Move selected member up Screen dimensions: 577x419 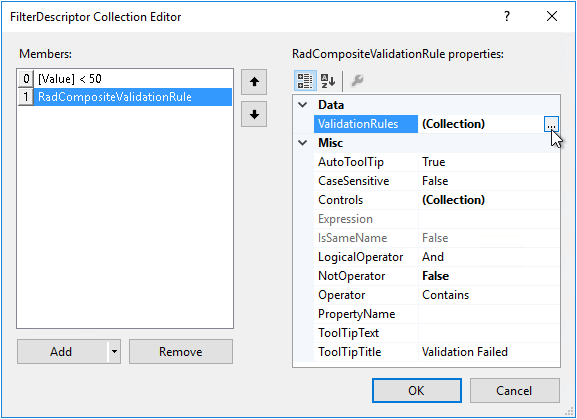[x=254, y=82]
